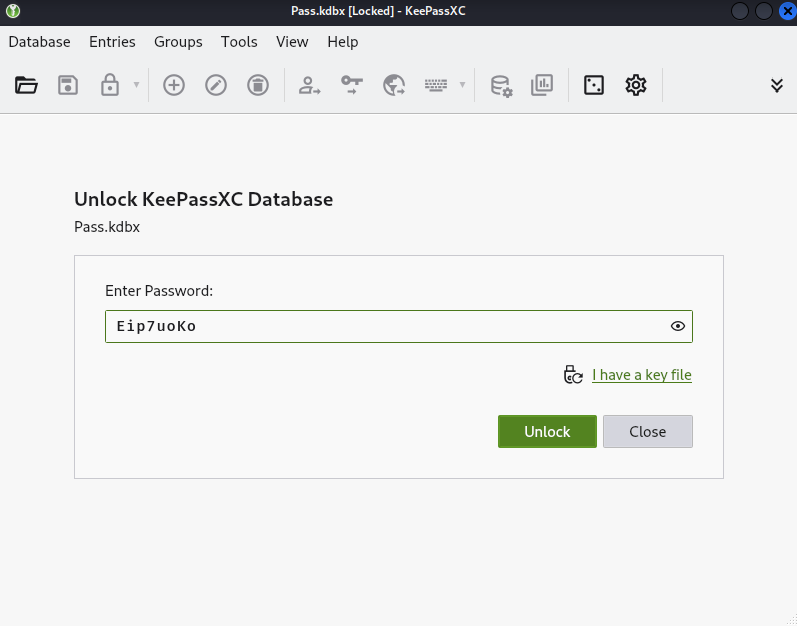Click the Open Database folder icon
Image resolution: width=797 pixels, height=626 pixels.
[x=26, y=85]
